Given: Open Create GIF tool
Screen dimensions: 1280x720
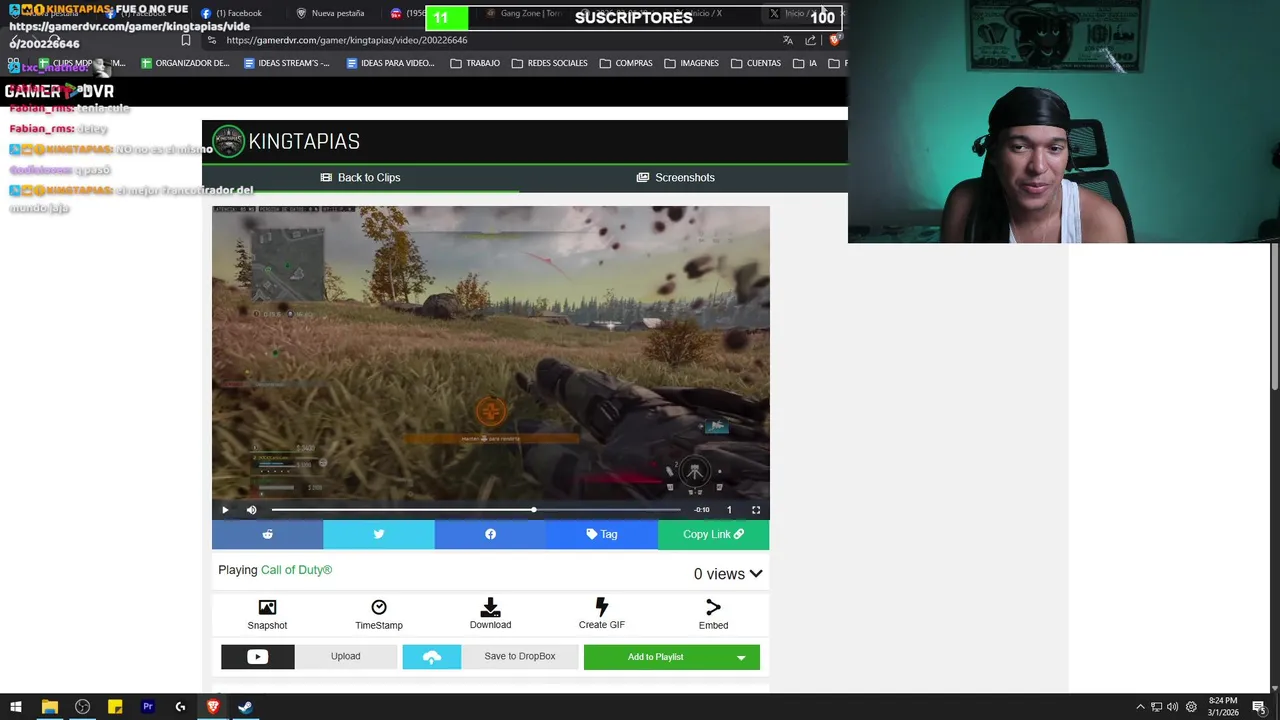Looking at the screenshot, I should point(602,615).
